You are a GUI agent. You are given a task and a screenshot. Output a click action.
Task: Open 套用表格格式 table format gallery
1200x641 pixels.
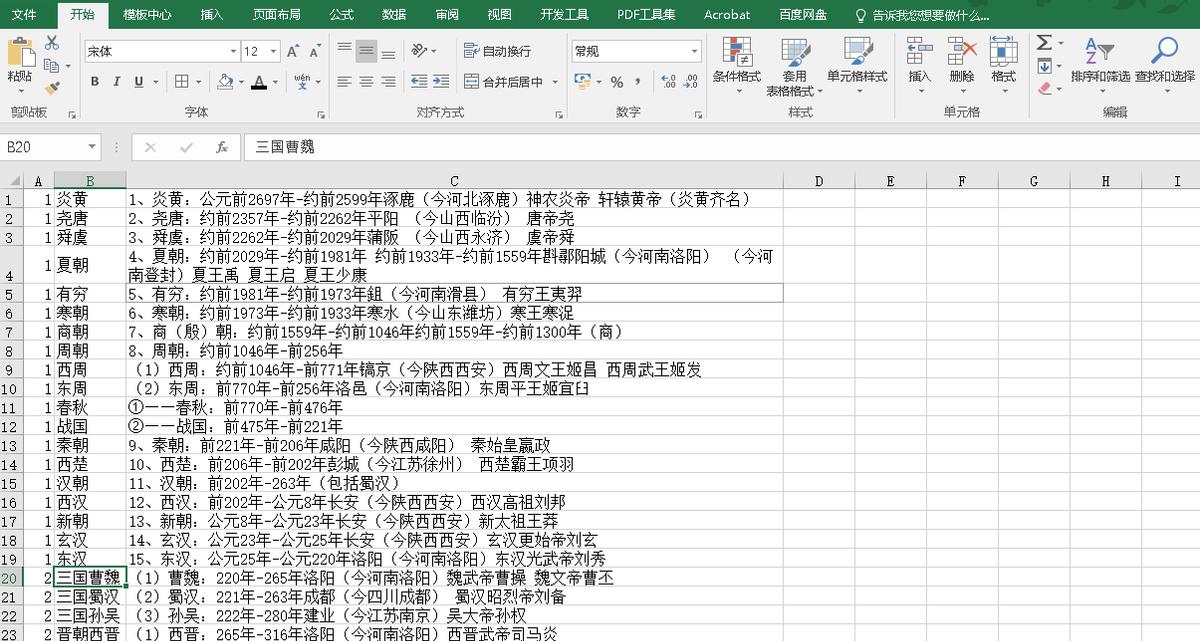(794, 66)
